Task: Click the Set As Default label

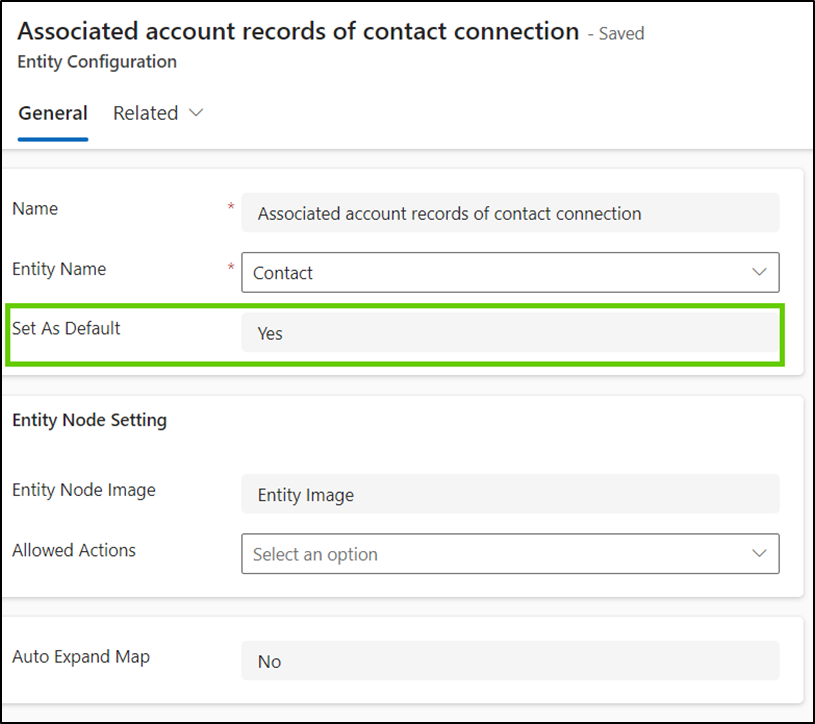Action: pyautogui.click(x=66, y=328)
